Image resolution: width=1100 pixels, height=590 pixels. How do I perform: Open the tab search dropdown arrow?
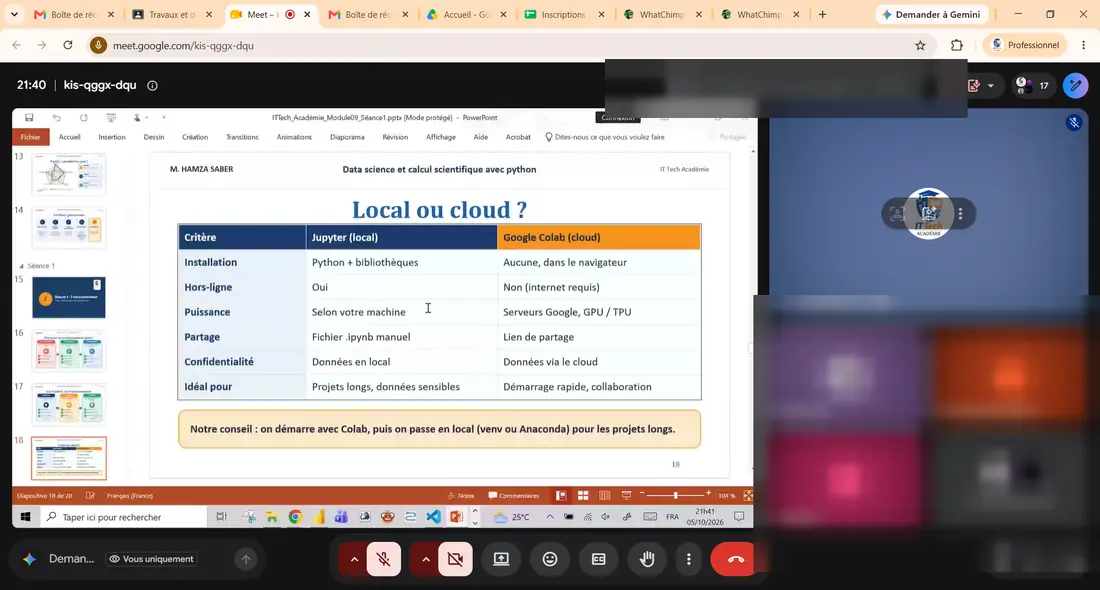click(14, 14)
